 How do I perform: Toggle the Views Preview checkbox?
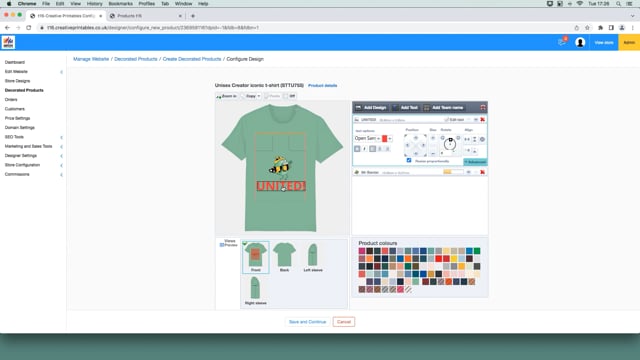[222, 245]
